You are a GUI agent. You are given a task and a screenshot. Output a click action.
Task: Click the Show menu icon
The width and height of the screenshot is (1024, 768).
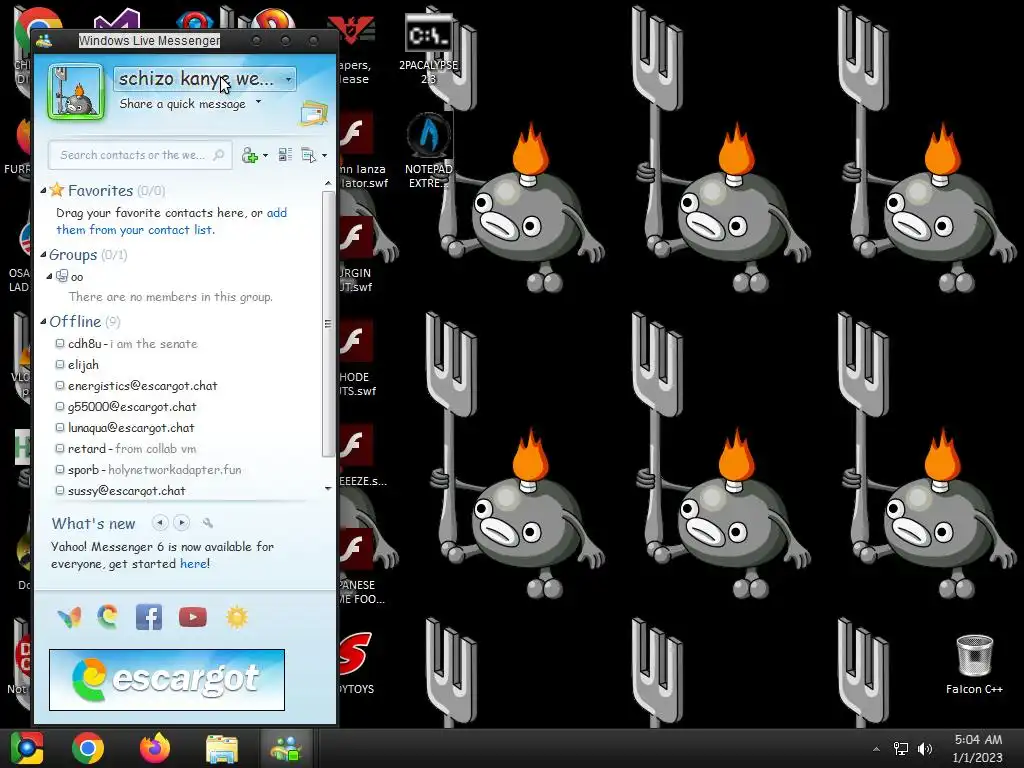(308, 155)
